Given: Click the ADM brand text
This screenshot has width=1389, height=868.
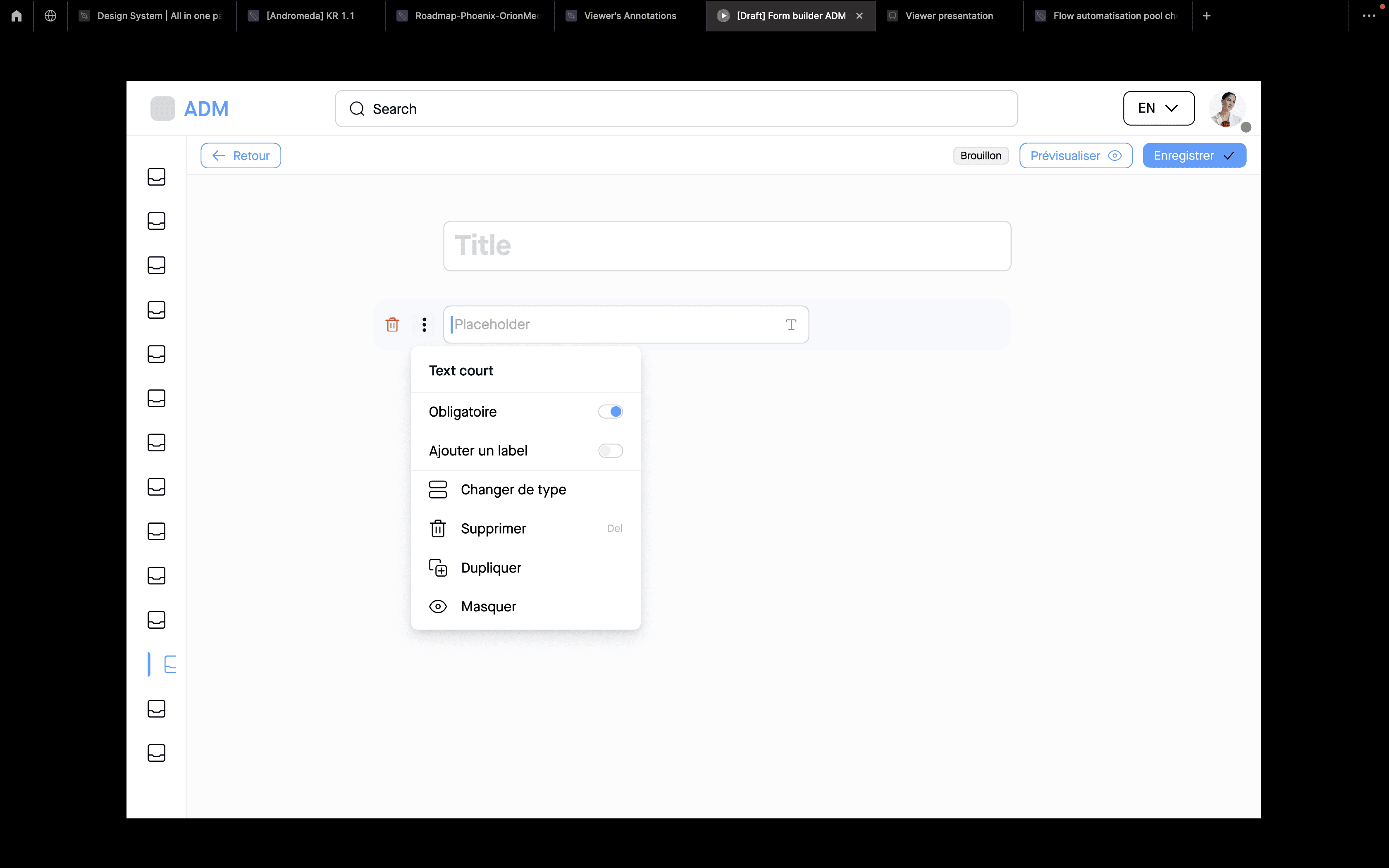Looking at the screenshot, I should 206,108.
